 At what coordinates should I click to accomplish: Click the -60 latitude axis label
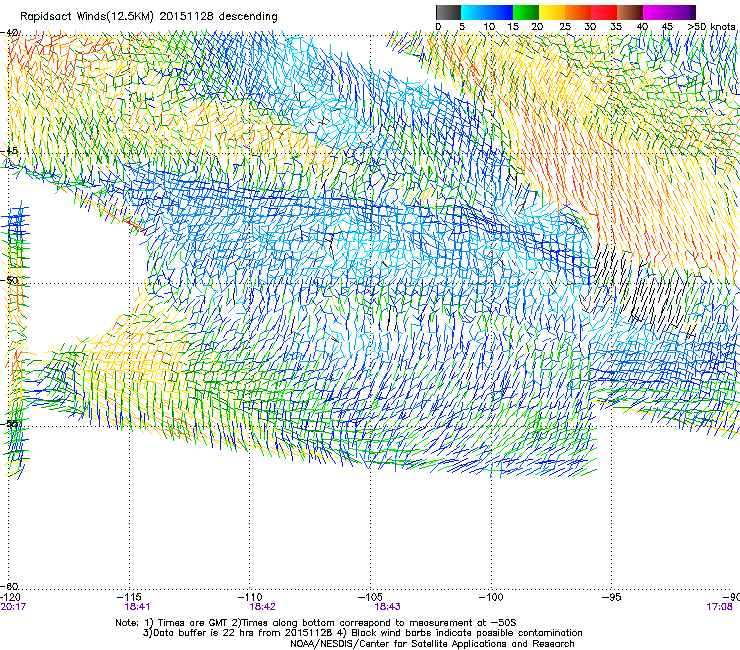pos(9,586)
